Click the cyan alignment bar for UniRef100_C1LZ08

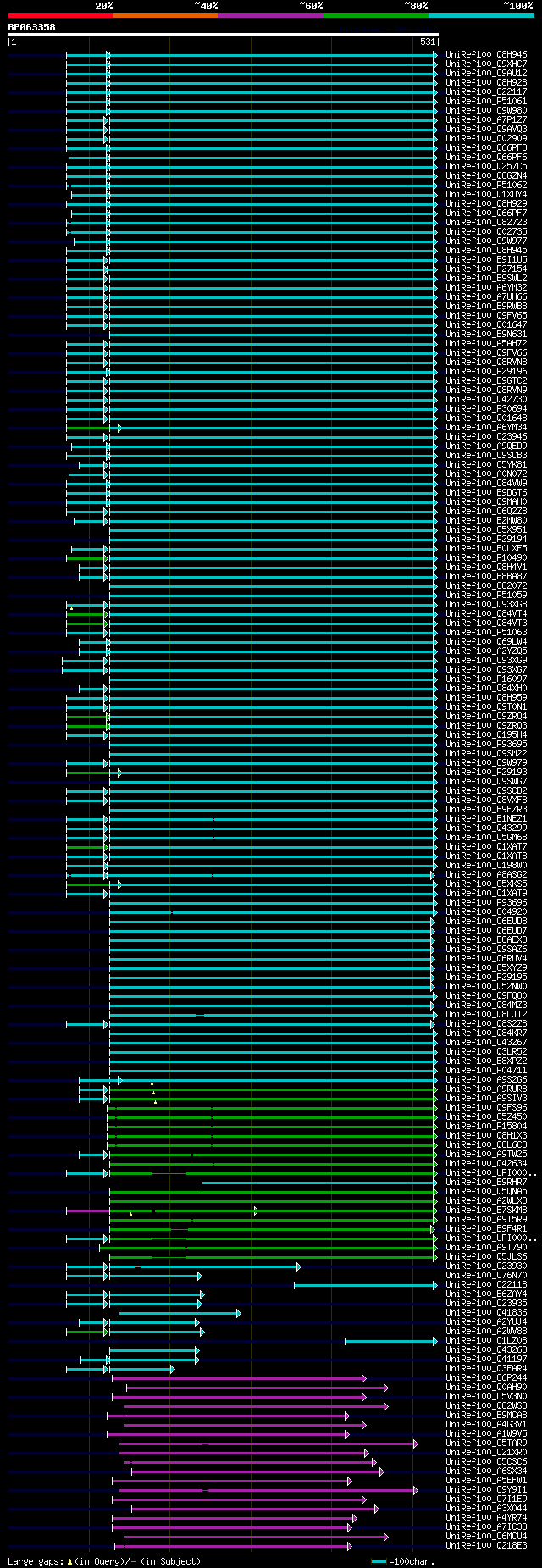coord(391,1341)
